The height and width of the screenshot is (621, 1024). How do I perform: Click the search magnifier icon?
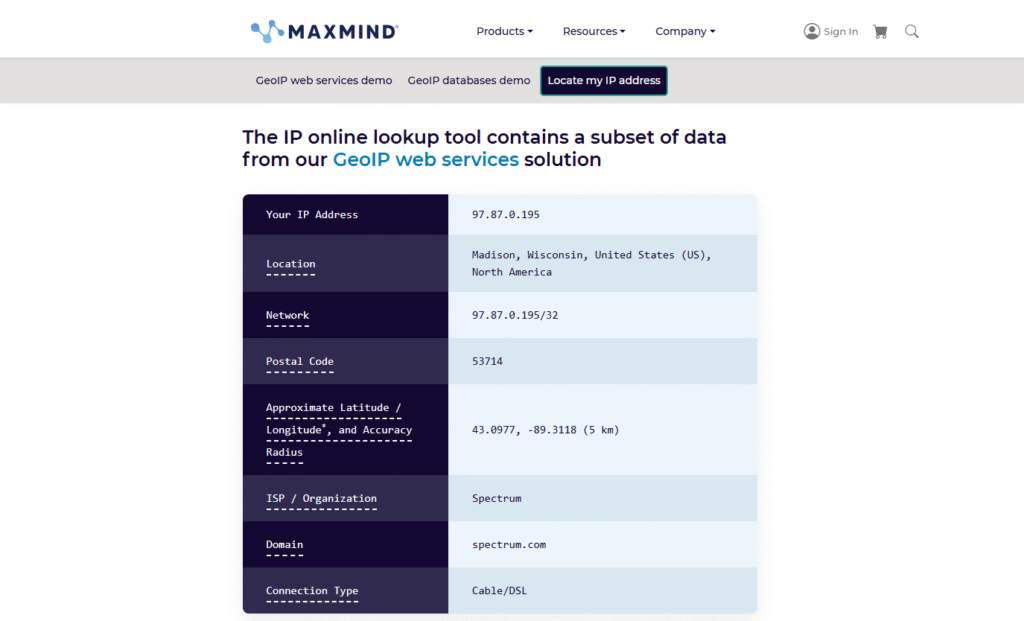click(x=911, y=31)
